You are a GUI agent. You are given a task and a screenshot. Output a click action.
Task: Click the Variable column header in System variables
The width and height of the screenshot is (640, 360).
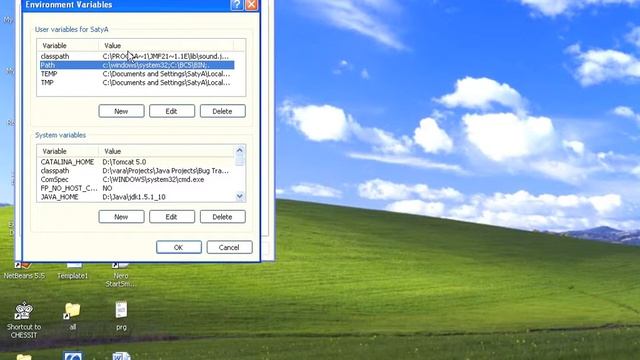click(68, 151)
